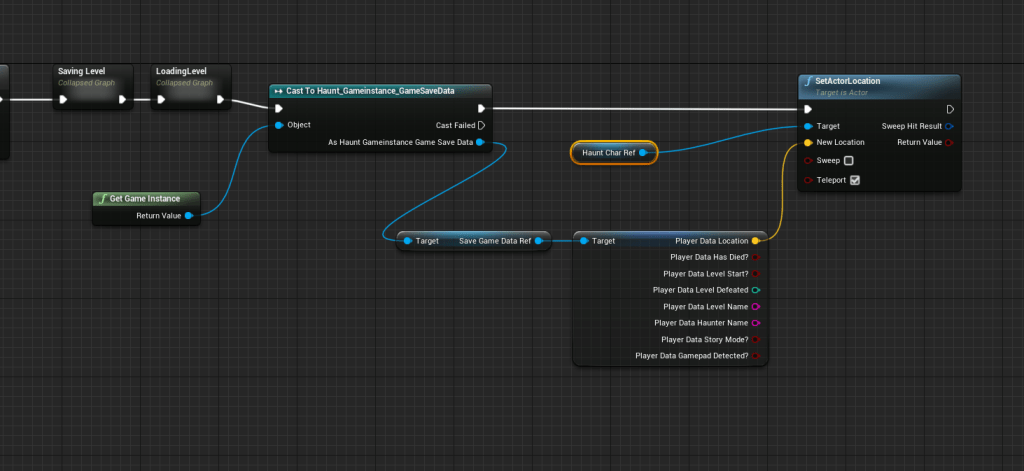Image resolution: width=1024 pixels, height=471 pixels.
Task: Click SetActorLocation output execution pin
Action: (949, 109)
